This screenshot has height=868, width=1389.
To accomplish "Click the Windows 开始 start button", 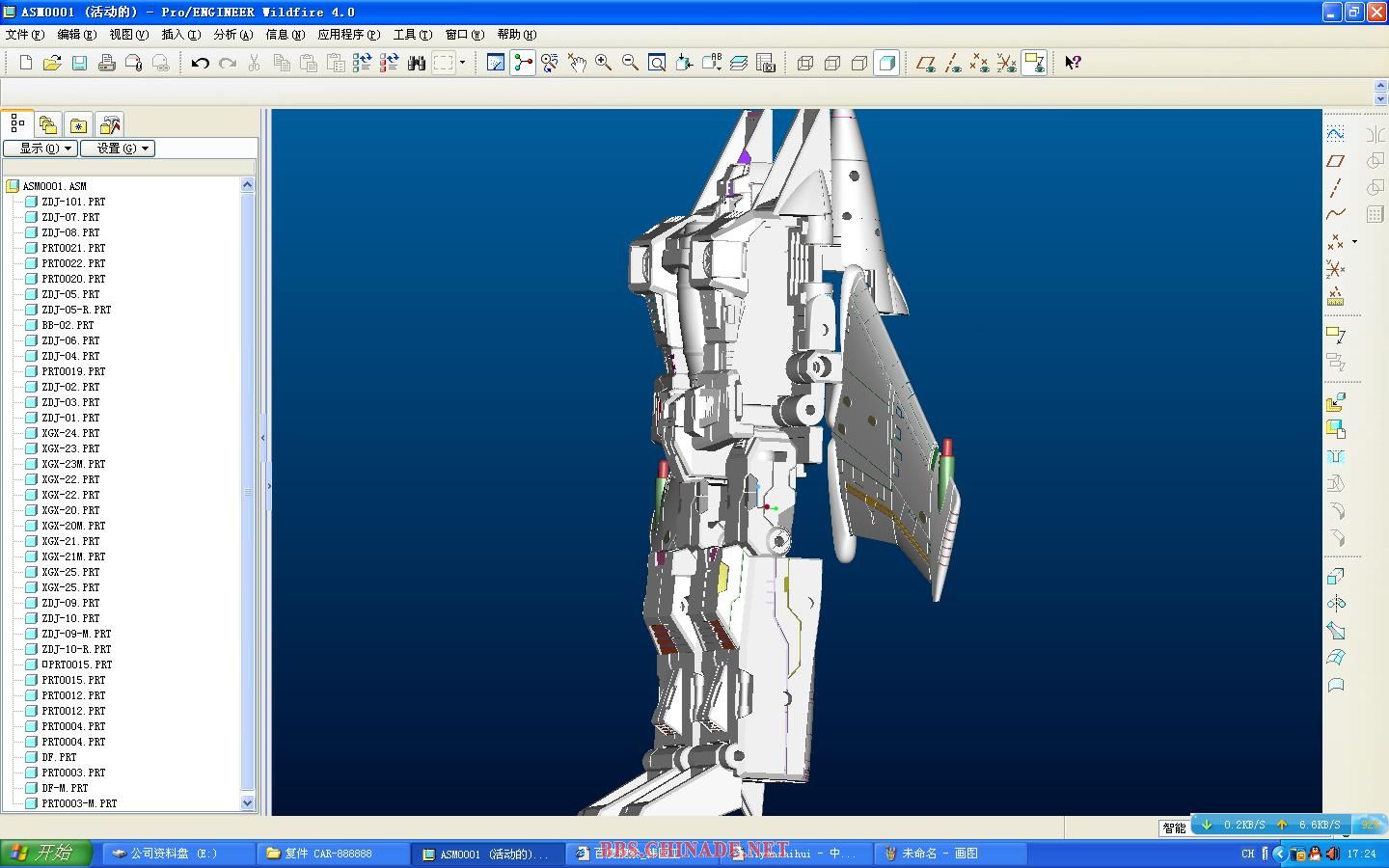I will tap(46, 854).
